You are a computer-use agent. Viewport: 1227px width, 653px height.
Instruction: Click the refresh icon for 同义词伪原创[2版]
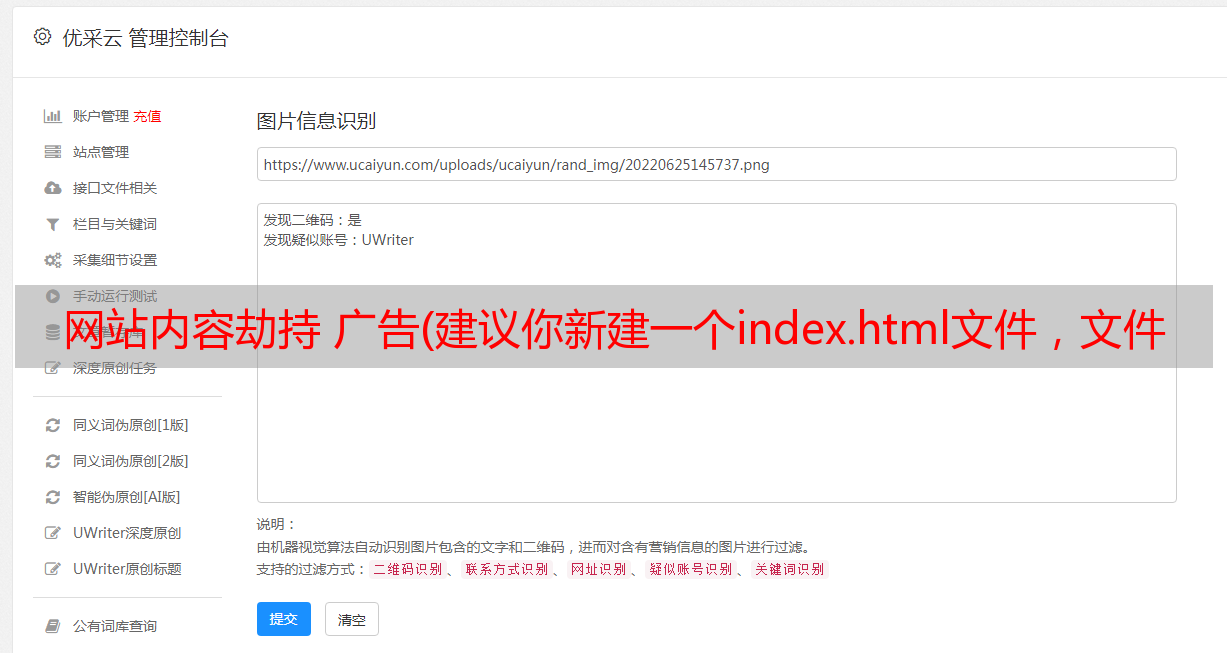53,461
